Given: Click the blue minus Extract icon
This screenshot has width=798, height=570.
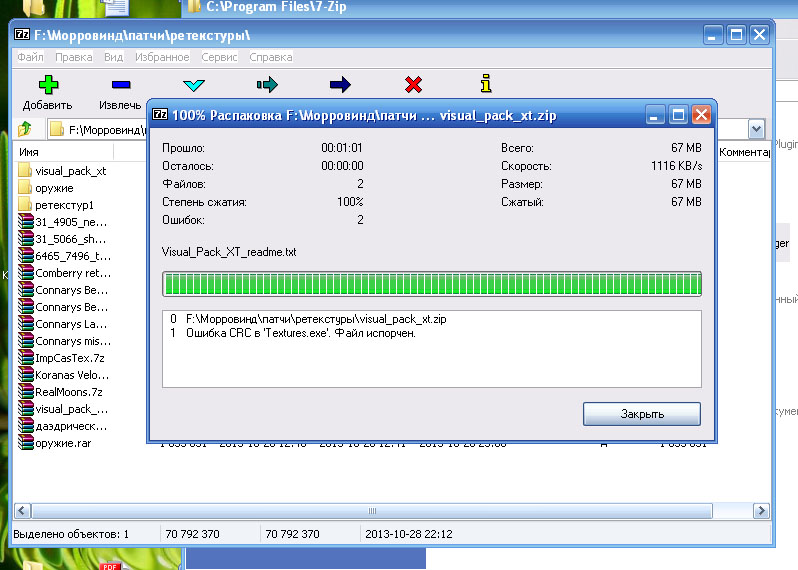Looking at the screenshot, I should 121,84.
